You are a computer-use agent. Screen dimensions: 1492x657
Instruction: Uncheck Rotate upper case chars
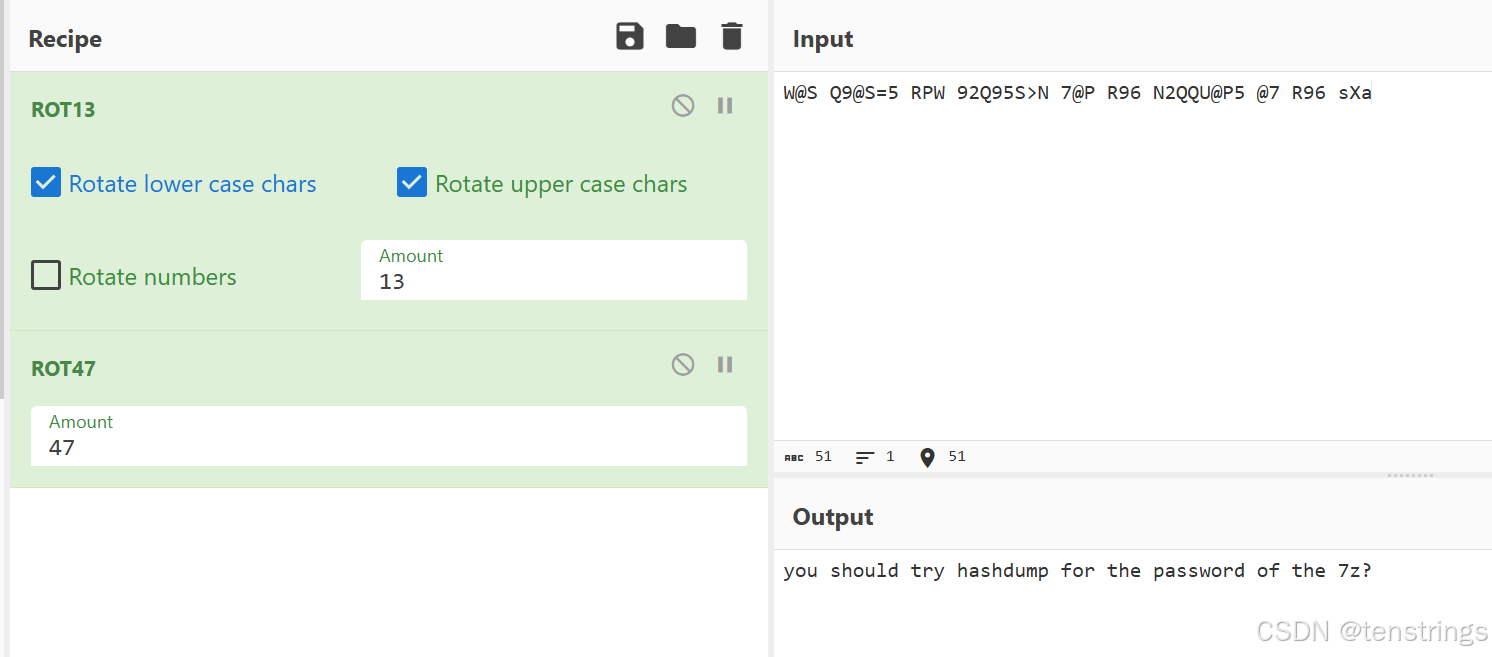coord(412,182)
